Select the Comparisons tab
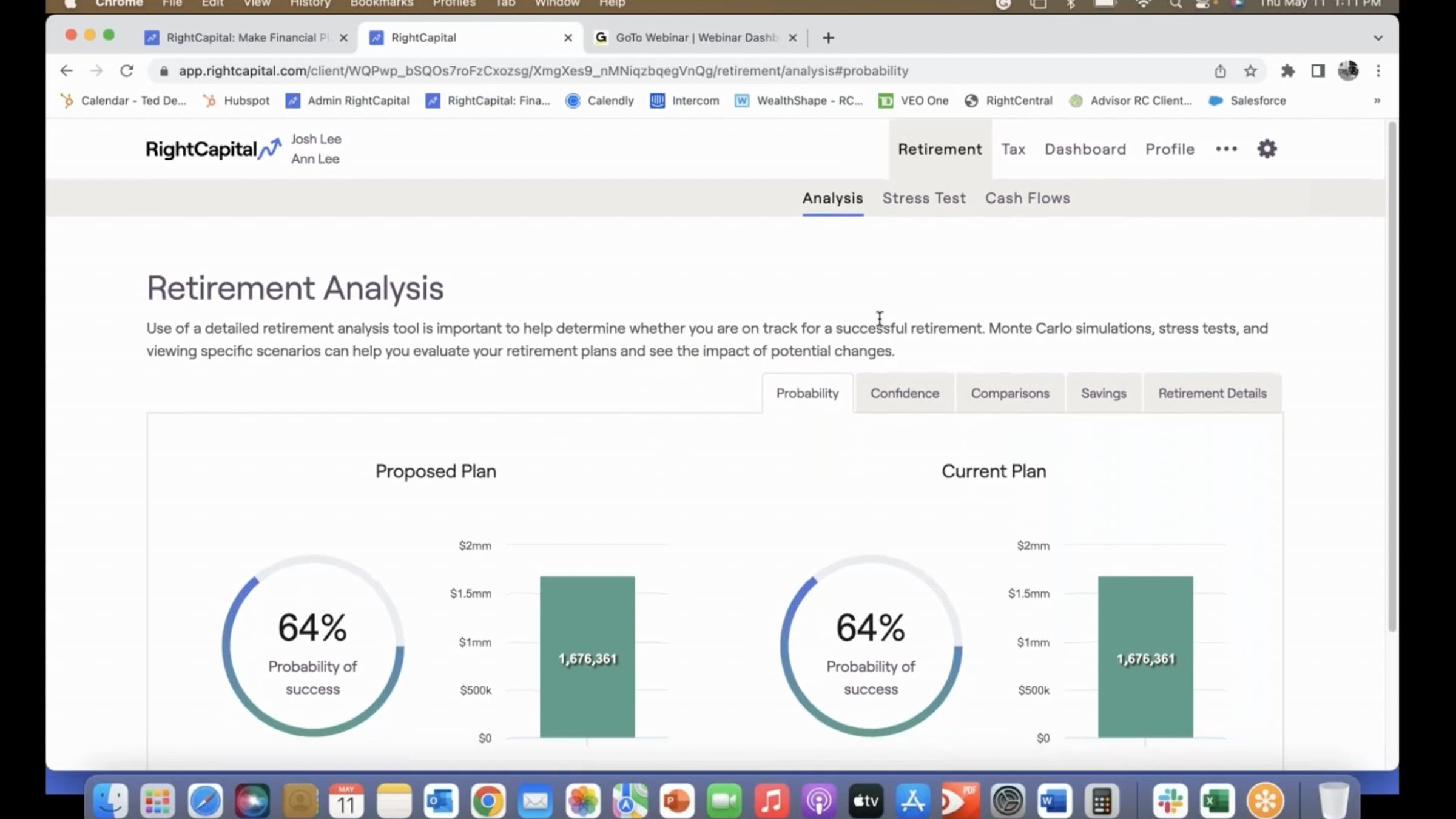The height and width of the screenshot is (819, 1456). 1009,393
